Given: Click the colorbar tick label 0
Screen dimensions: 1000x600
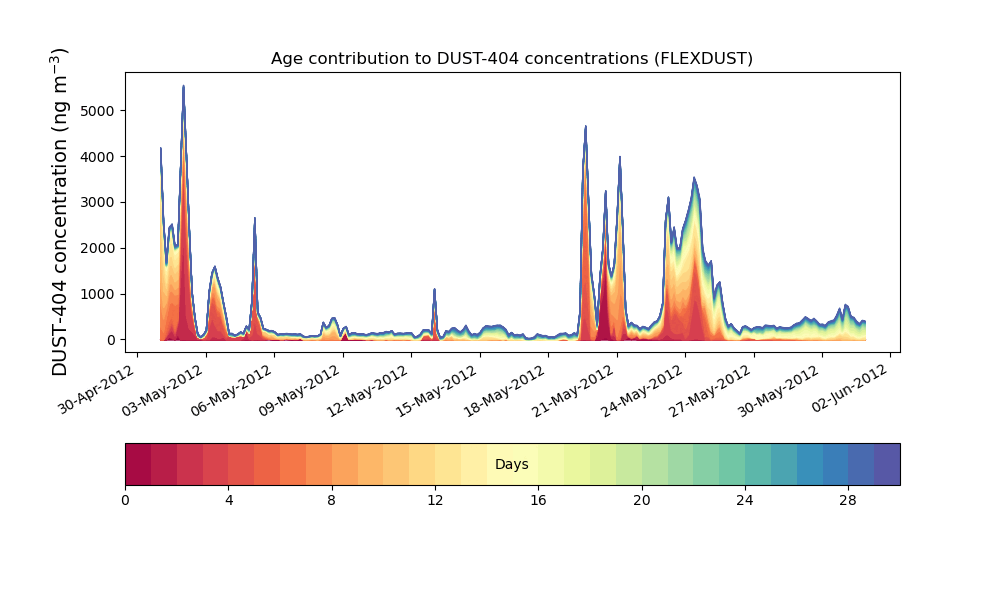Looking at the screenshot, I should (125, 501).
